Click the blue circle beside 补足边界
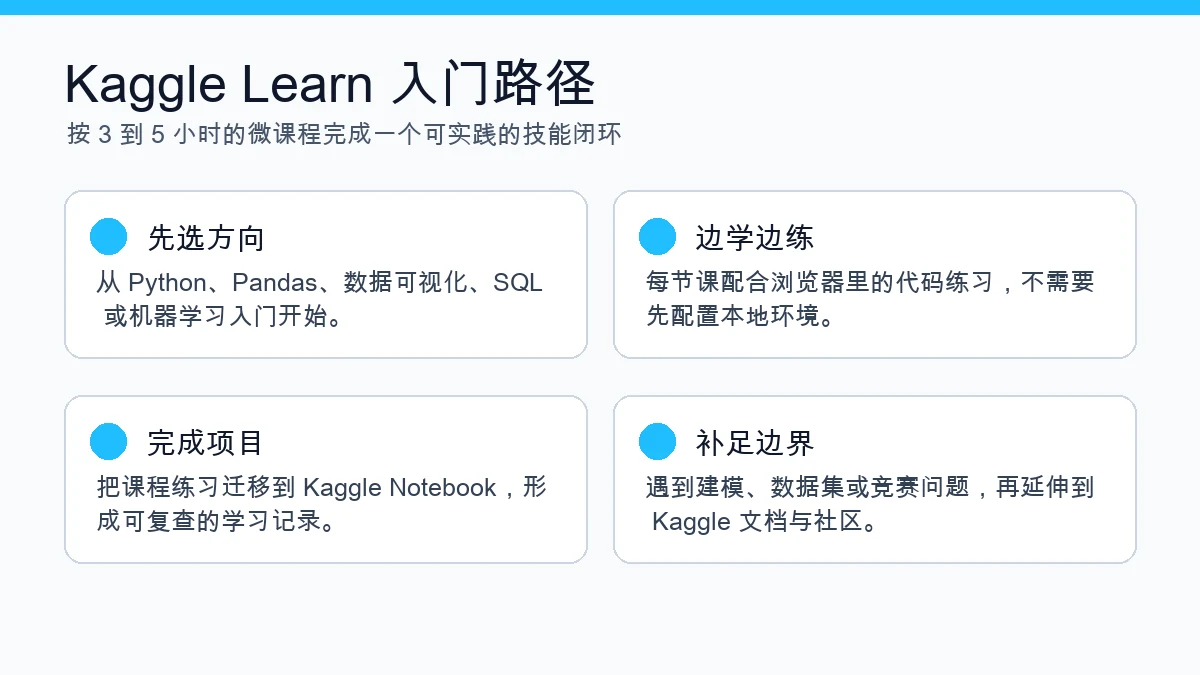Screen dimensions: 1200x675 coord(657,442)
